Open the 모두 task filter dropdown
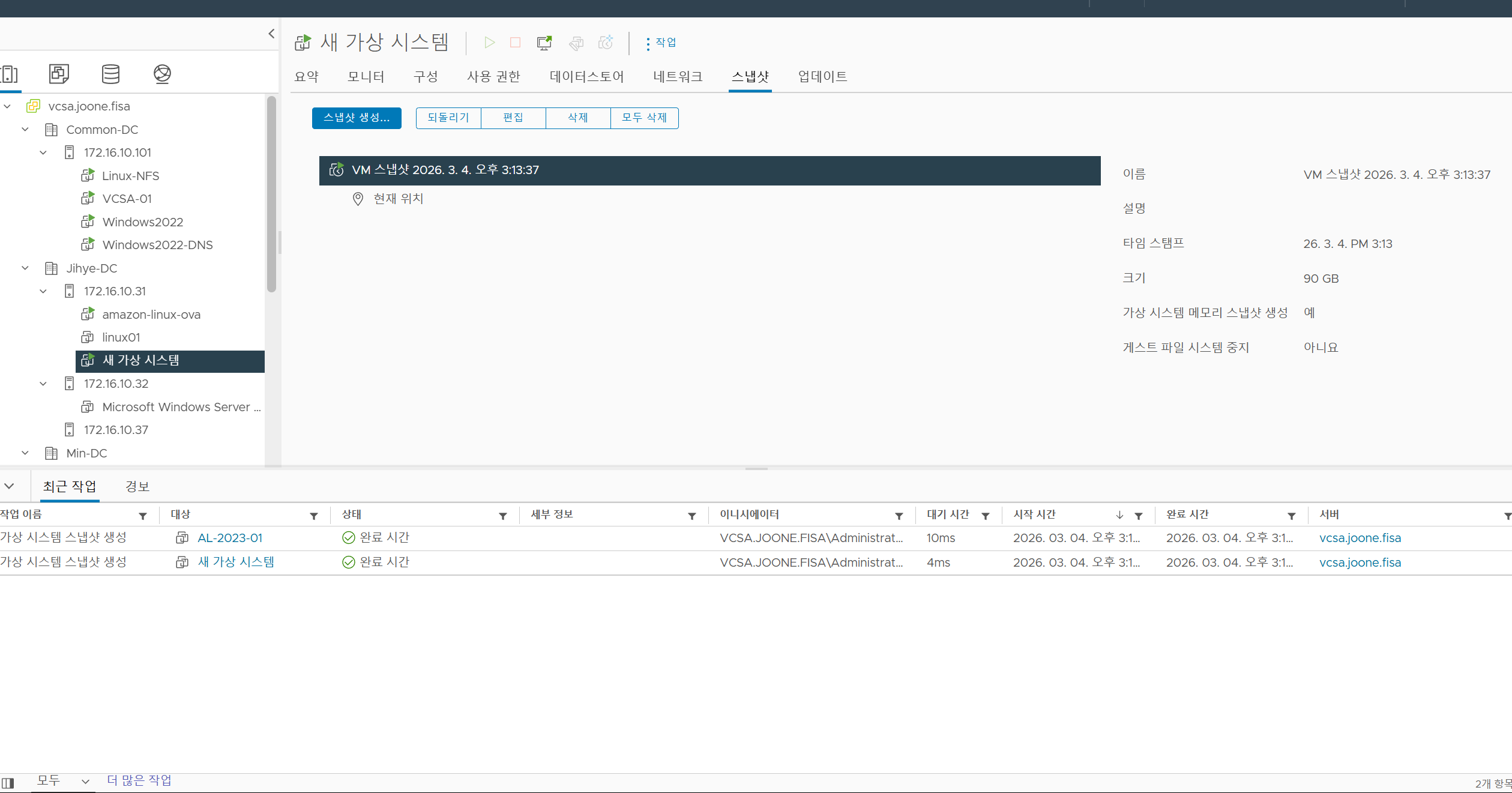The image size is (1512, 793). pos(62,781)
